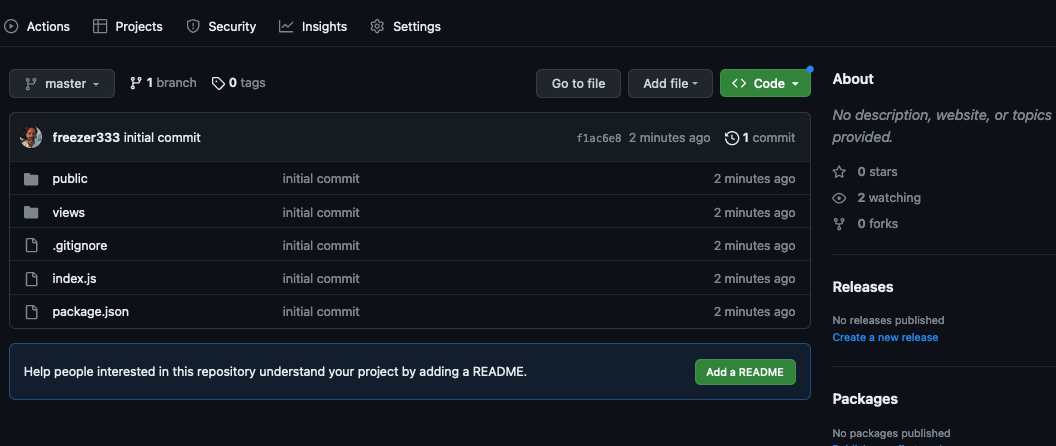Click the views folder icon
The image size is (1056, 446).
tap(31, 212)
